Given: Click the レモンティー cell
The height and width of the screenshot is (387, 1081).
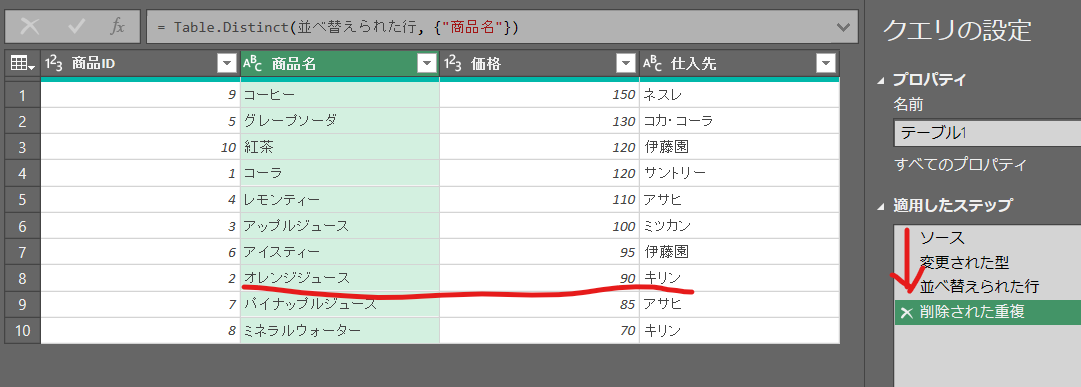Looking at the screenshot, I should tap(340, 200).
